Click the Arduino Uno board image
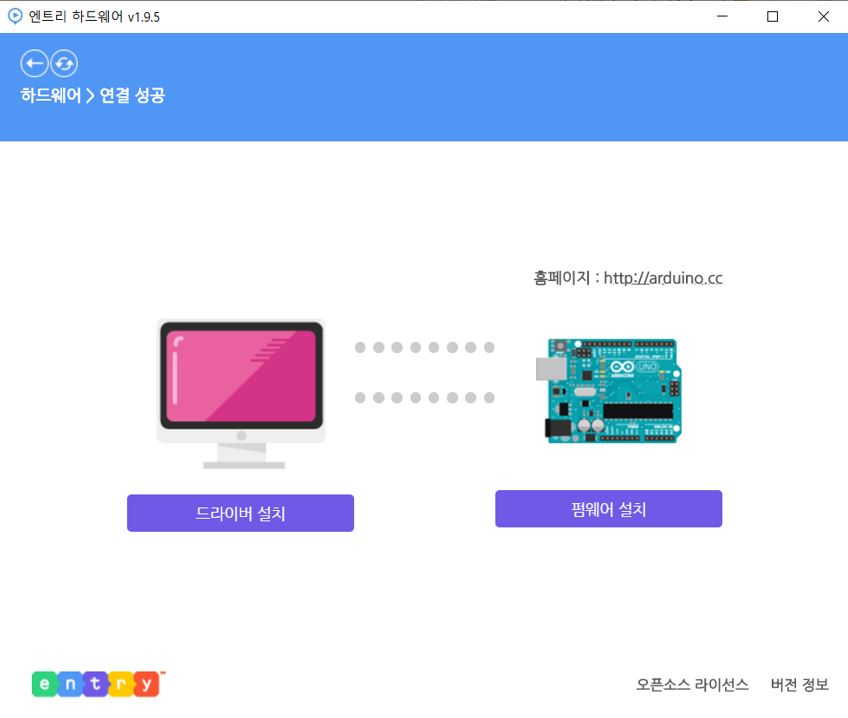848x718 pixels. (x=609, y=391)
